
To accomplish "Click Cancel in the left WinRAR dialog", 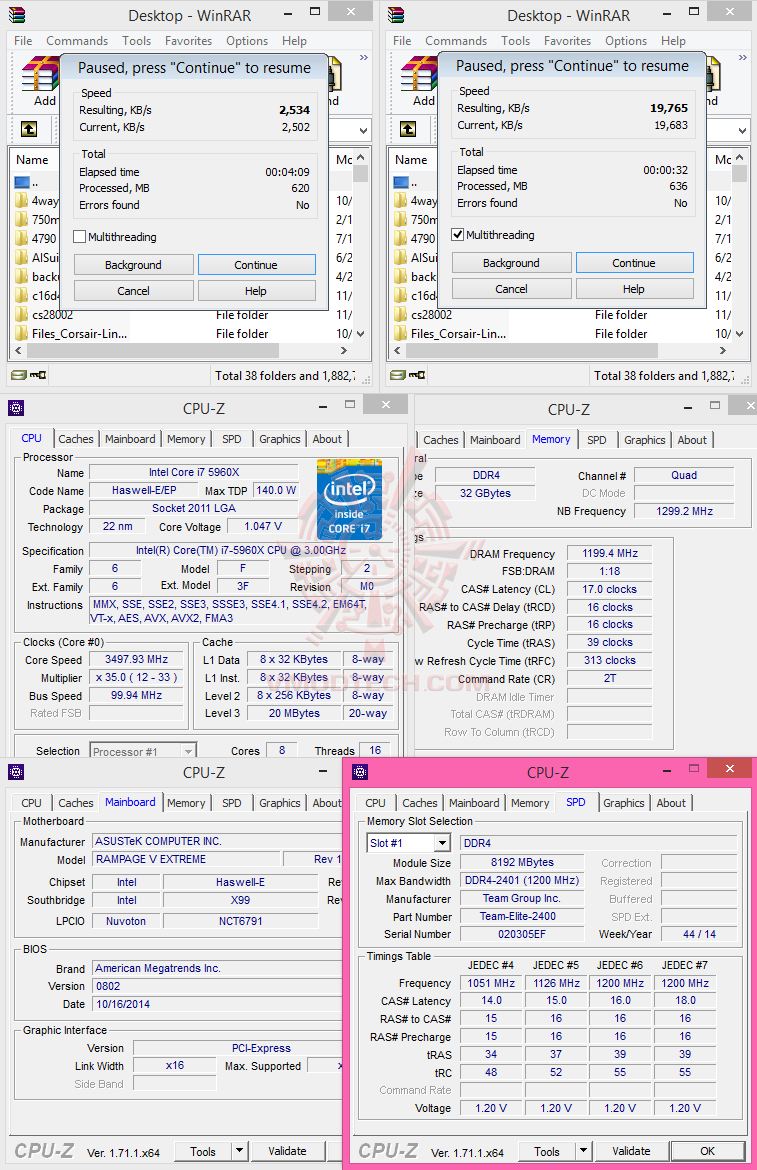I will point(134,291).
